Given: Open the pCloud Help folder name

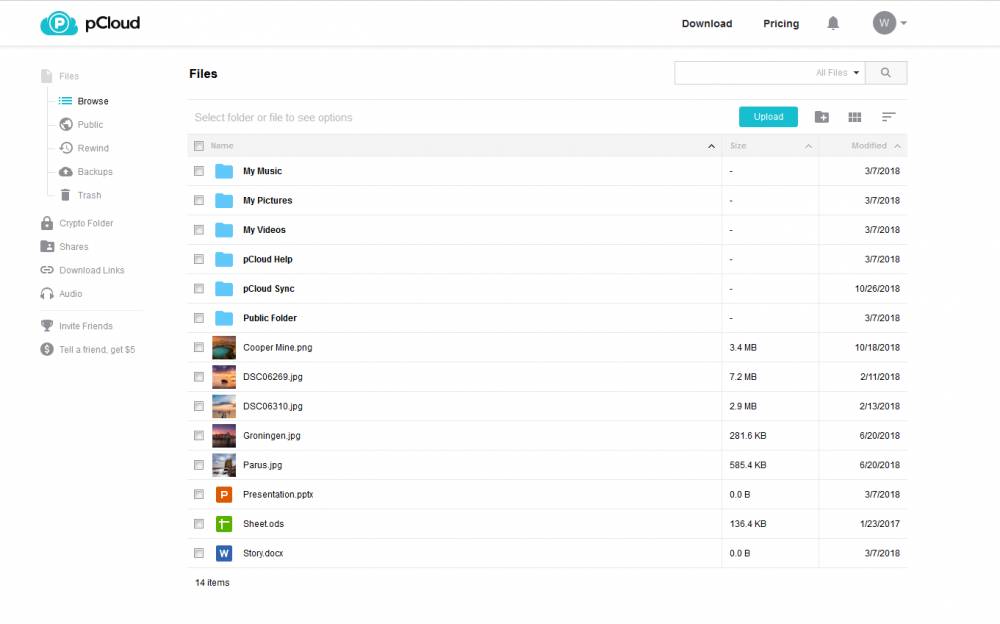Looking at the screenshot, I should click(x=267, y=259).
